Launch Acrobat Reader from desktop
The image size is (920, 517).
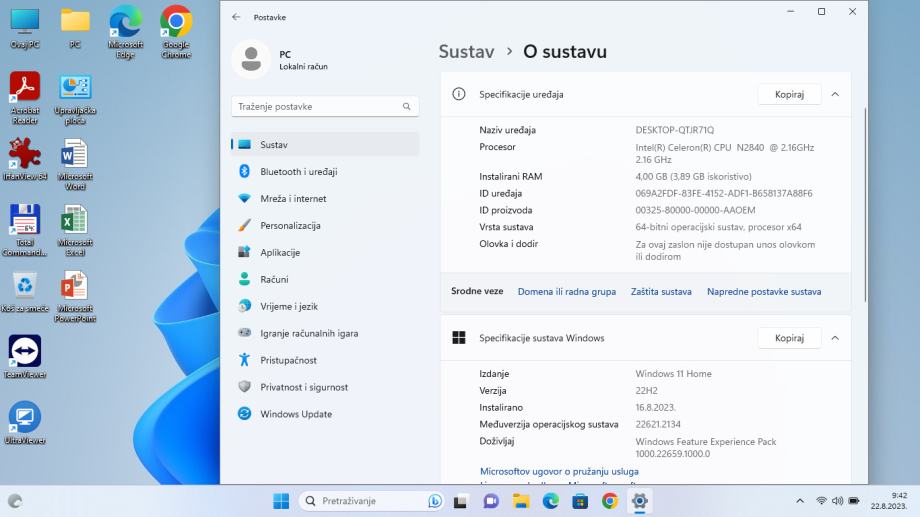pyautogui.click(x=24, y=93)
